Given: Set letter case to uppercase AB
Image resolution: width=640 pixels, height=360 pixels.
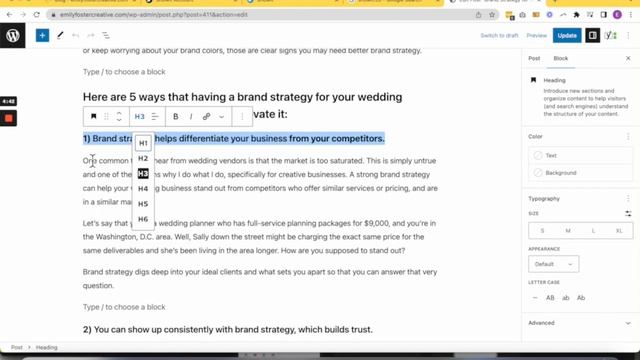Looking at the screenshot, I should [x=550, y=298].
